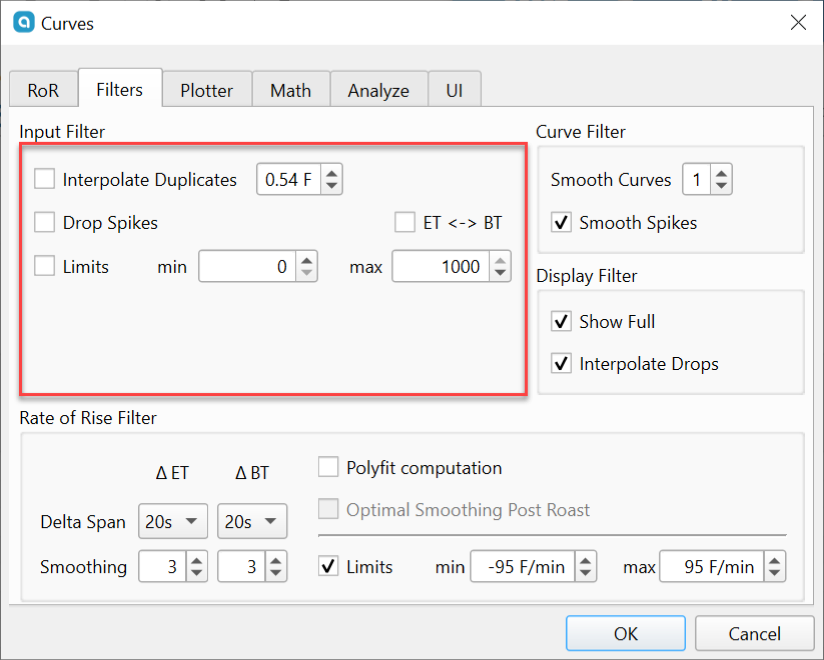The height and width of the screenshot is (660, 824).
Task: Open the Analyze tab
Action: [378, 90]
